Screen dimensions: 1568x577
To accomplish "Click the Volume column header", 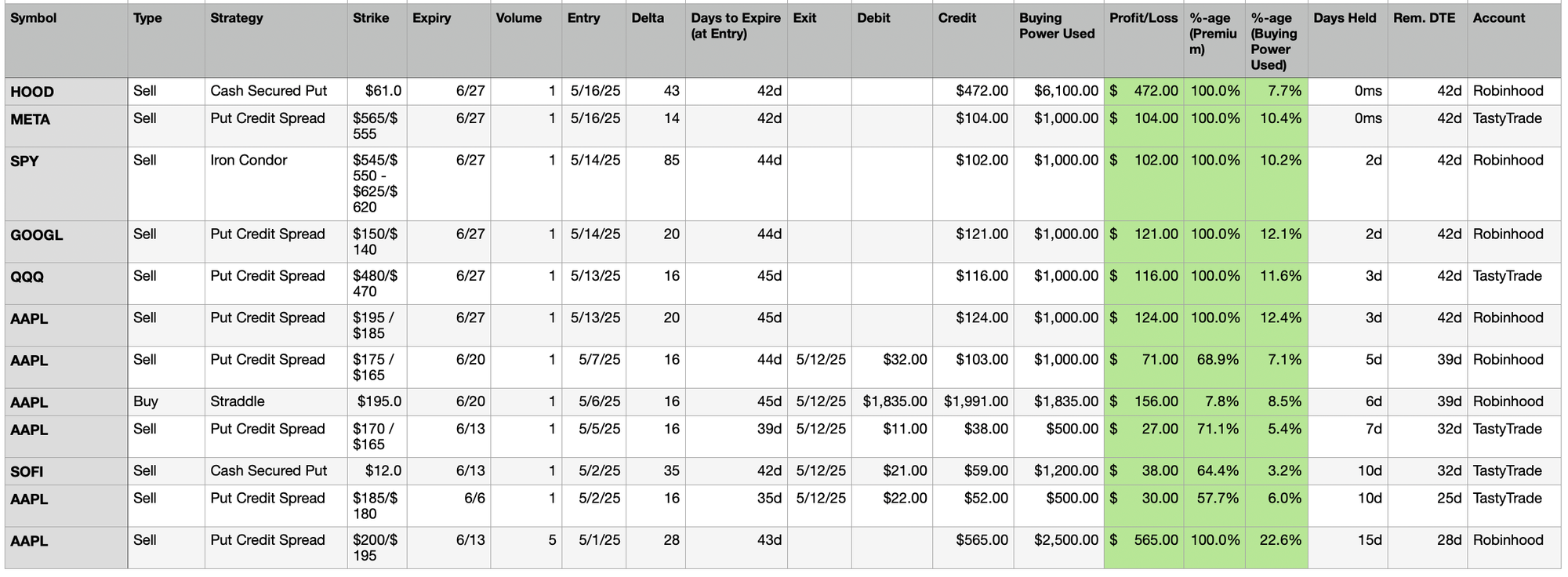I will [x=526, y=40].
